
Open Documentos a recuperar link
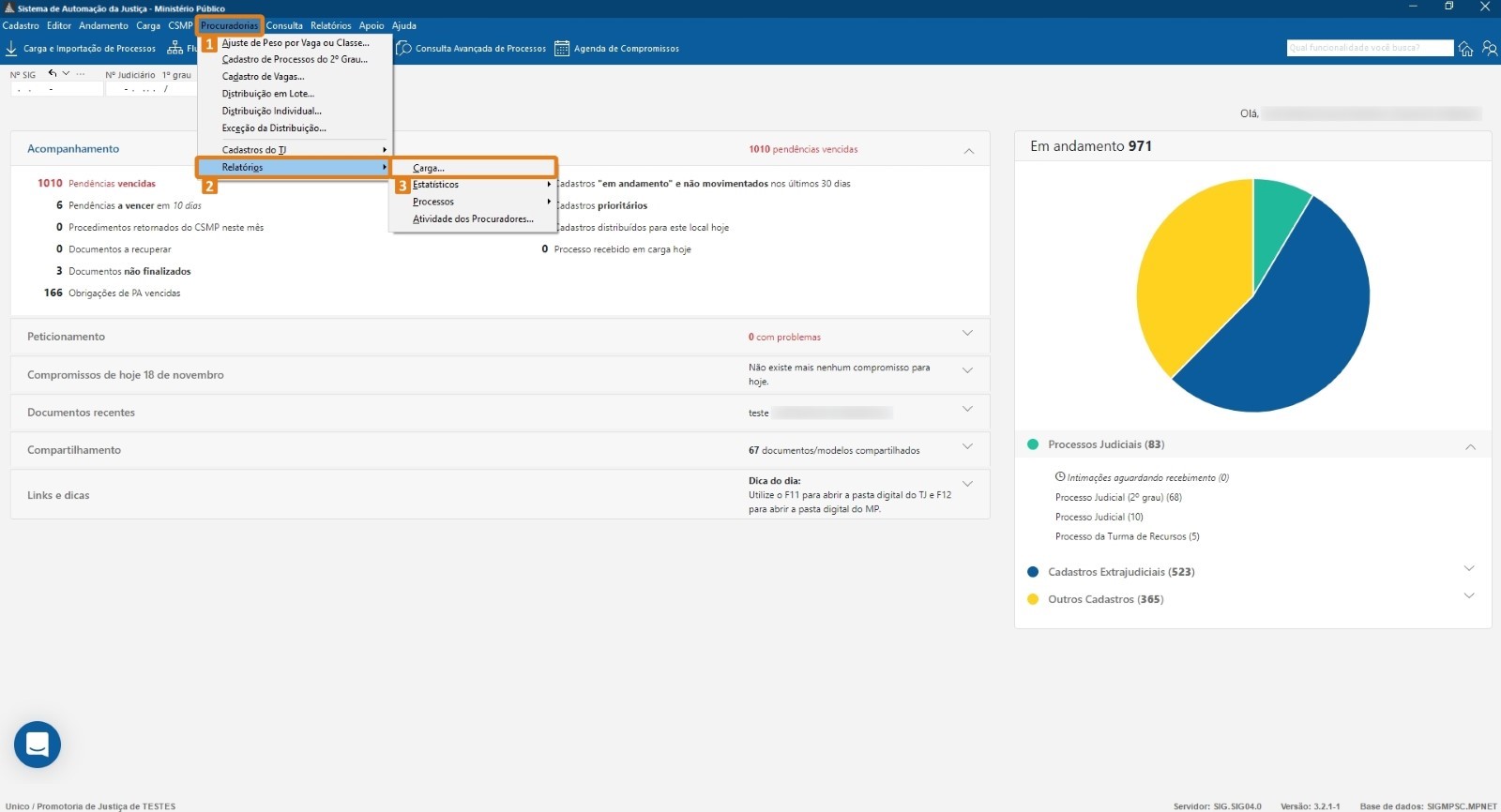114,249
